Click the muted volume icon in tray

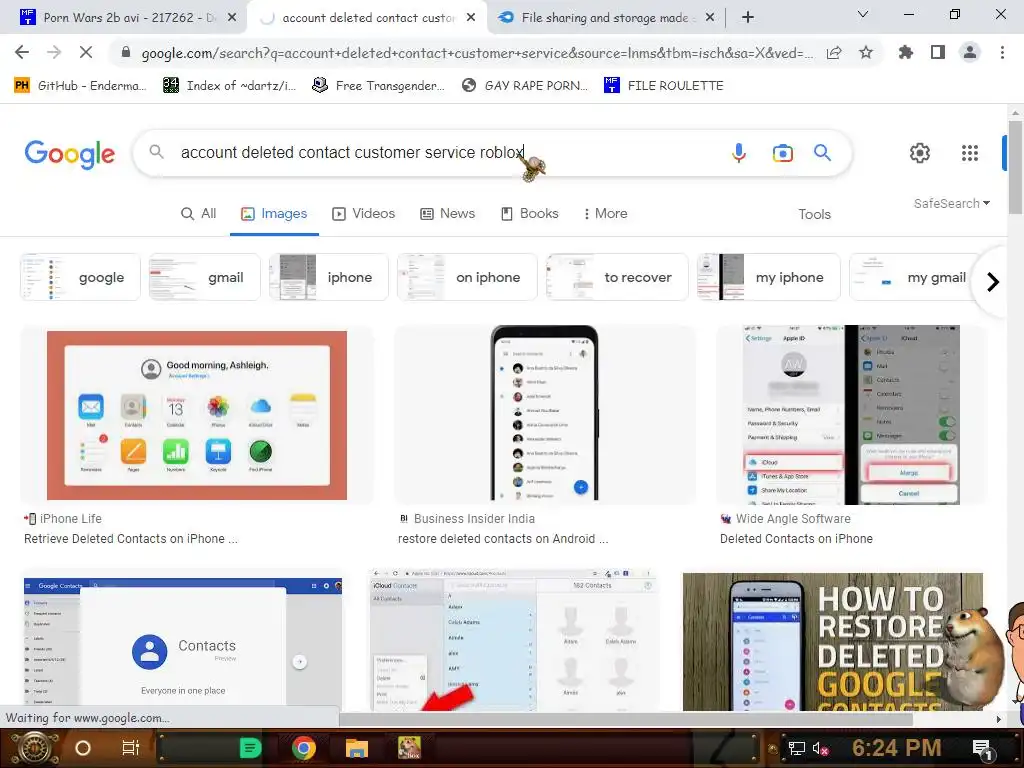tap(819, 748)
